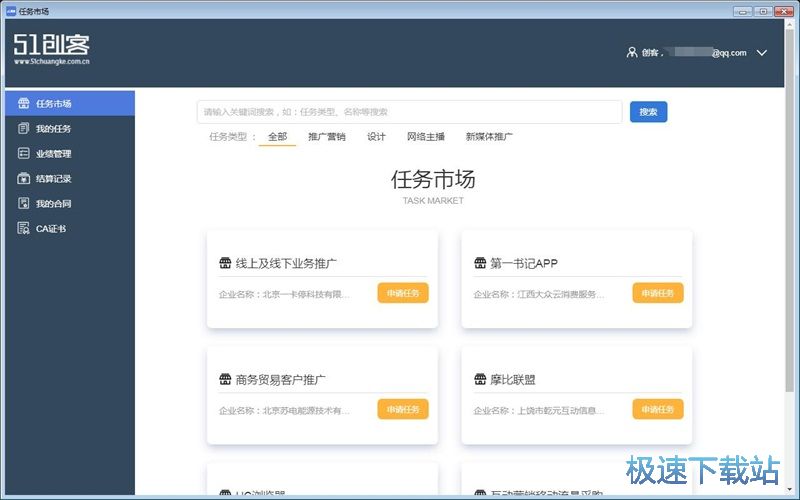Open 任务市场 in the sidebar
Image resolution: width=800 pixels, height=500 pixels.
70,104
